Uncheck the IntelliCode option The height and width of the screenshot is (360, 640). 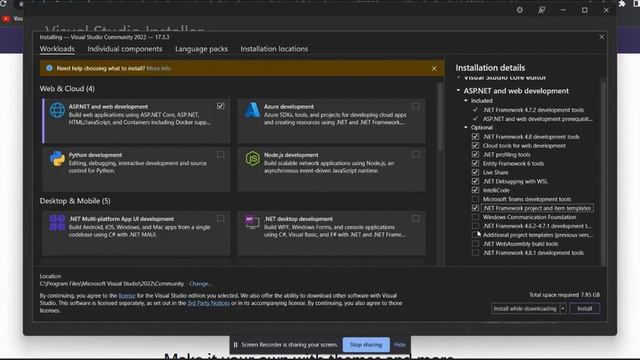tap(475, 190)
